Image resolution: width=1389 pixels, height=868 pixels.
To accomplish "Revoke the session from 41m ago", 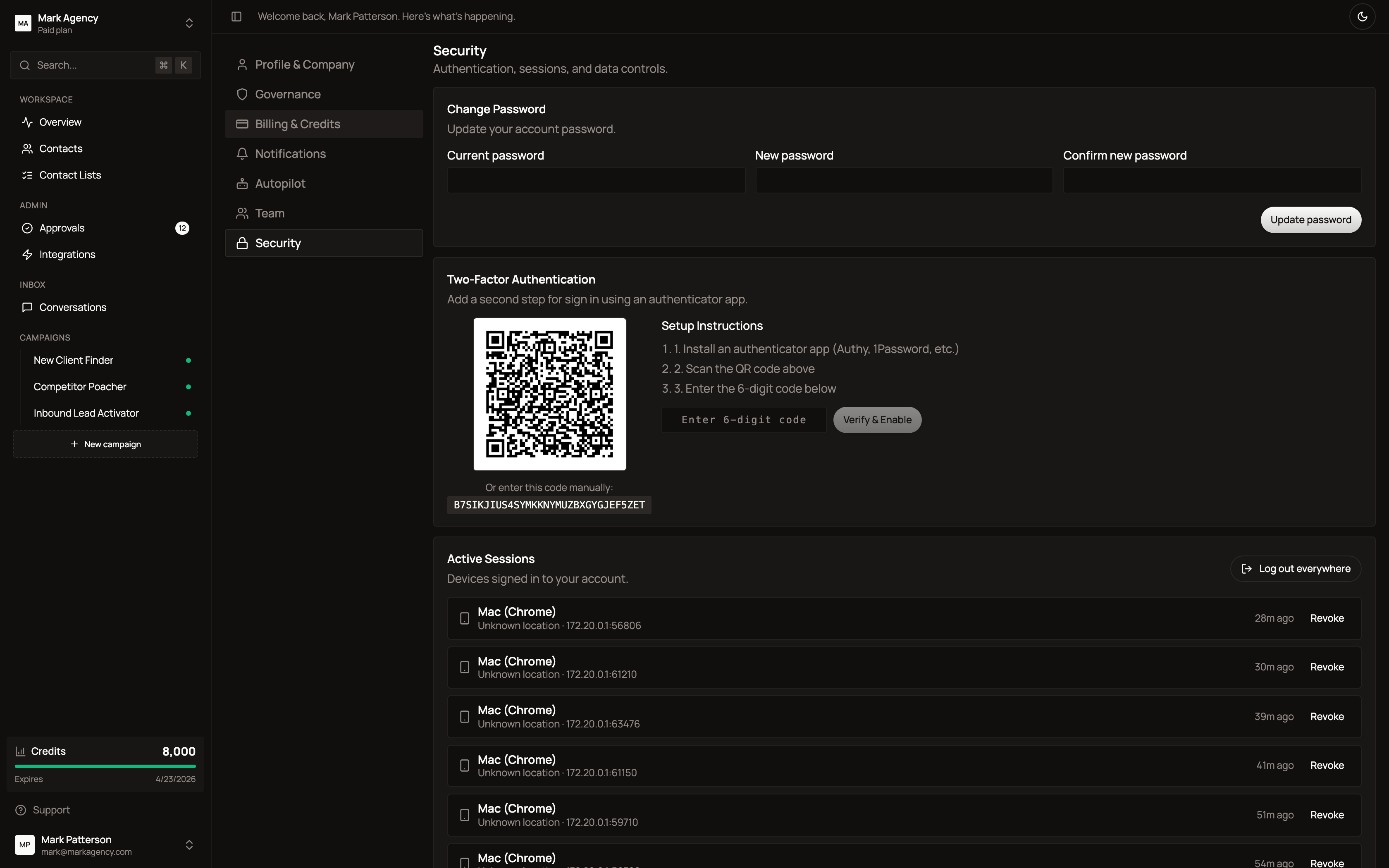I will (1327, 765).
